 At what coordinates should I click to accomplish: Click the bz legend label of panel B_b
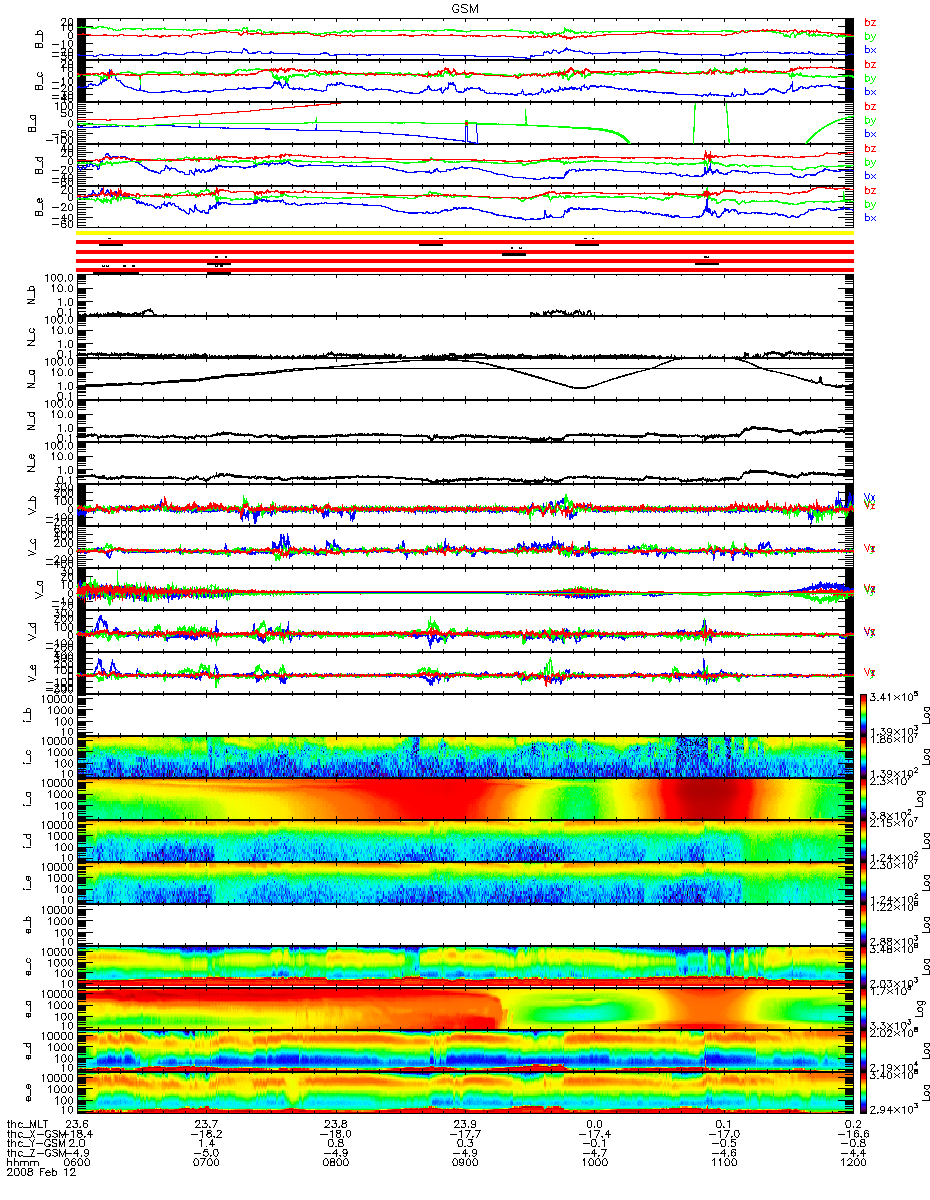click(870, 22)
